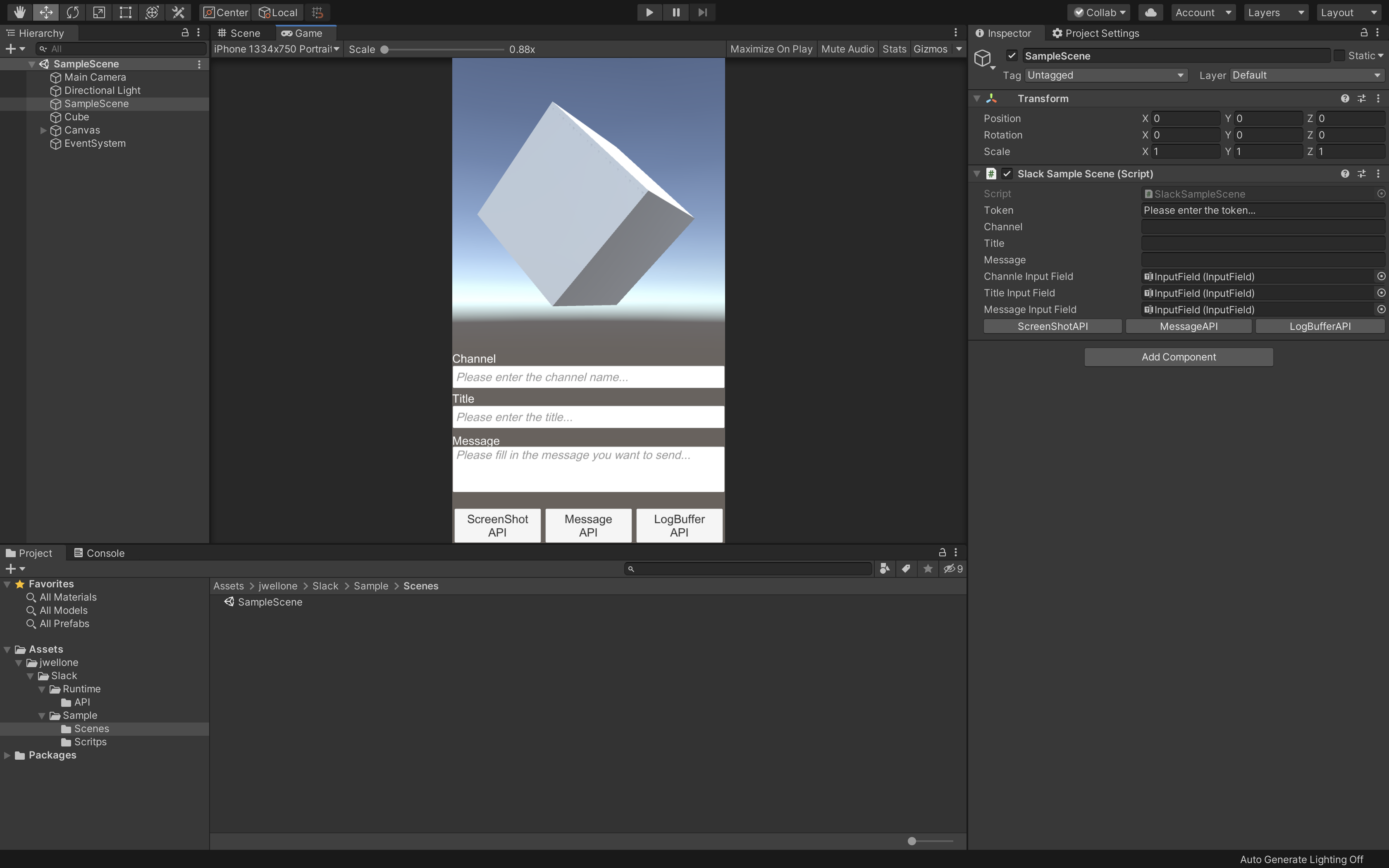The height and width of the screenshot is (868, 1389).
Task: Open the Account dropdown
Action: click(1203, 12)
